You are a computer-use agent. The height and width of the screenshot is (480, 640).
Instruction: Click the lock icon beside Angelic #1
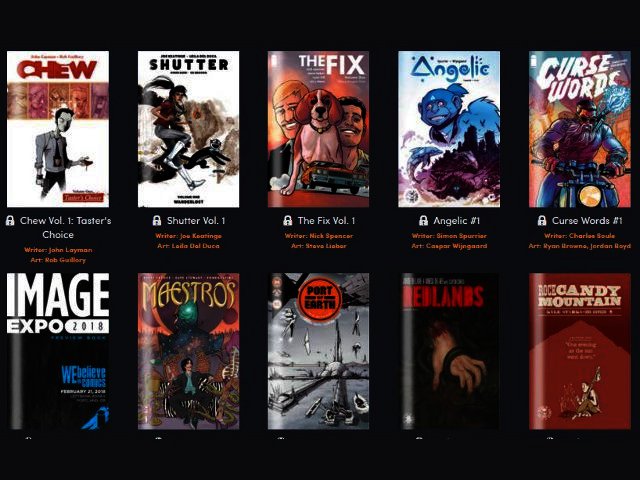pos(424,221)
